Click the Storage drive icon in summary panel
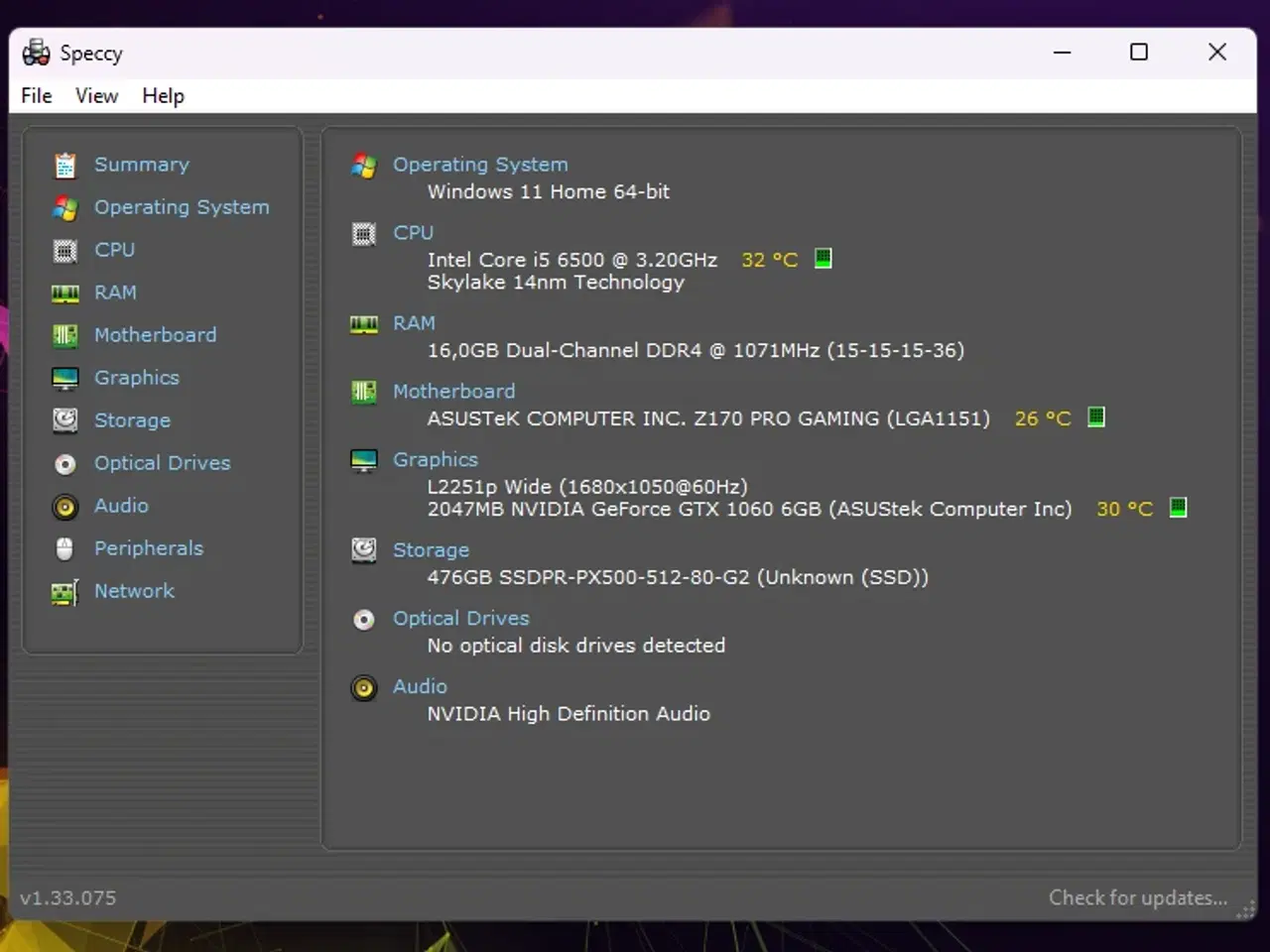 click(364, 550)
